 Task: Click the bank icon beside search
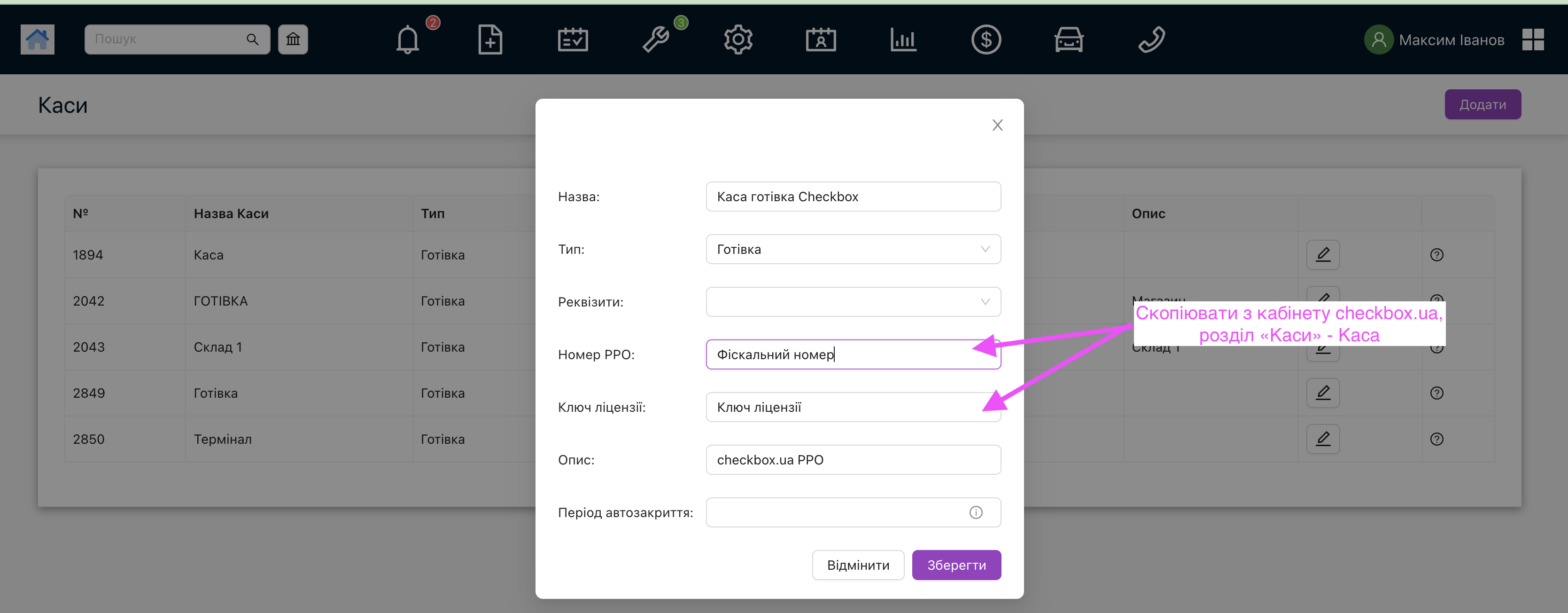[293, 39]
